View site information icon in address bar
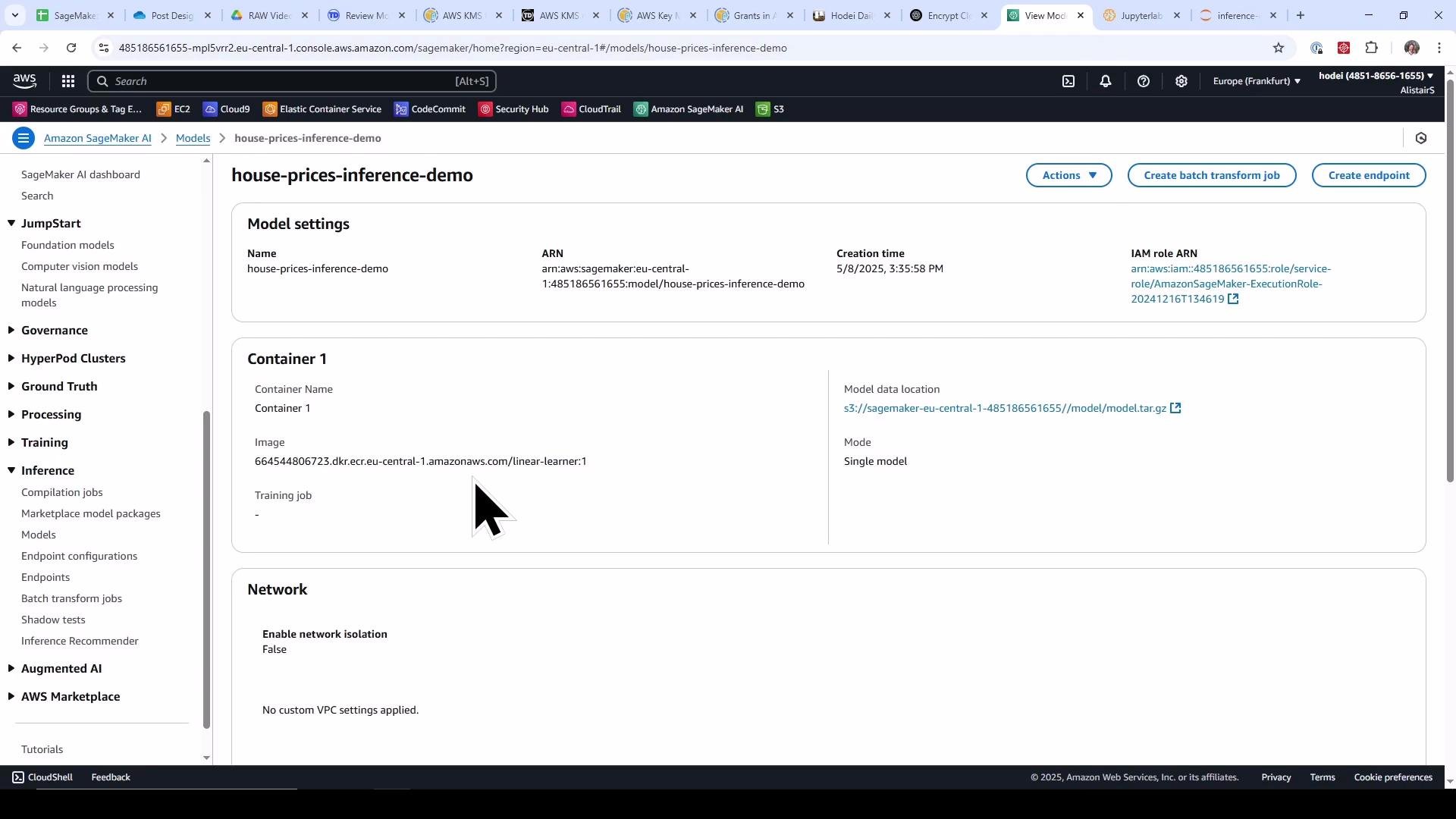This screenshot has width=1456, height=819. pyautogui.click(x=104, y=48)
